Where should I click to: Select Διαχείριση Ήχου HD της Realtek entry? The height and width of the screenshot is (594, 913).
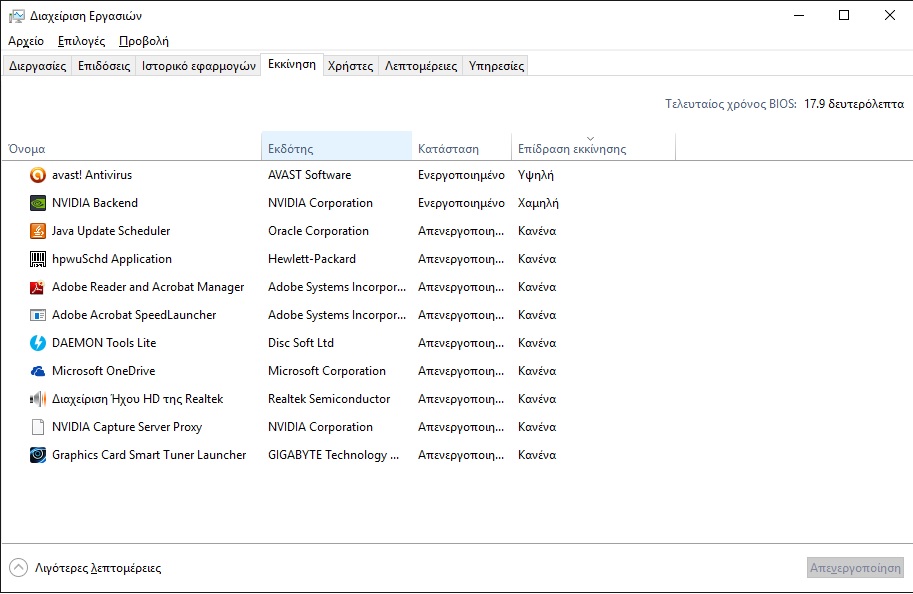(x=137, y=399)
